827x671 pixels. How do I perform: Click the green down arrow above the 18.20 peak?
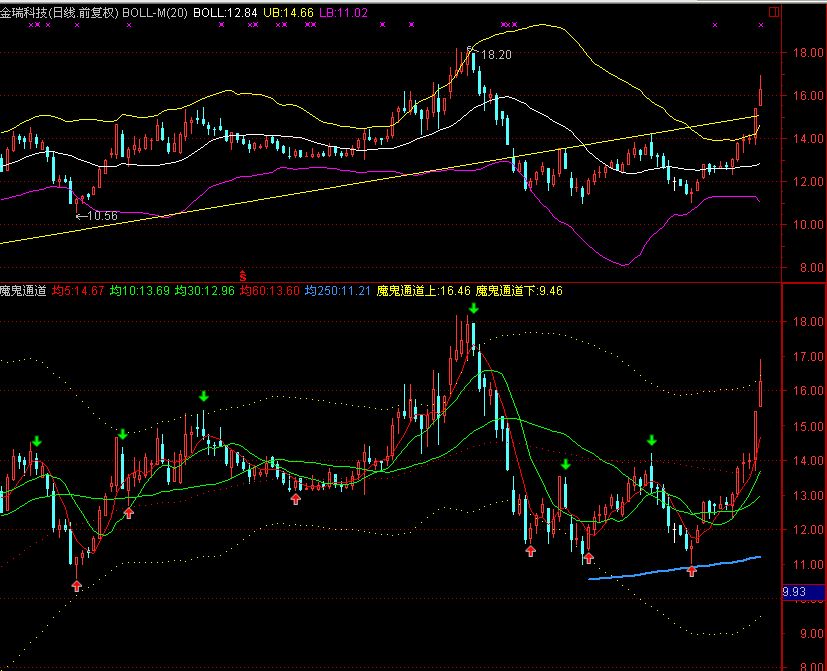click(474, 308)
